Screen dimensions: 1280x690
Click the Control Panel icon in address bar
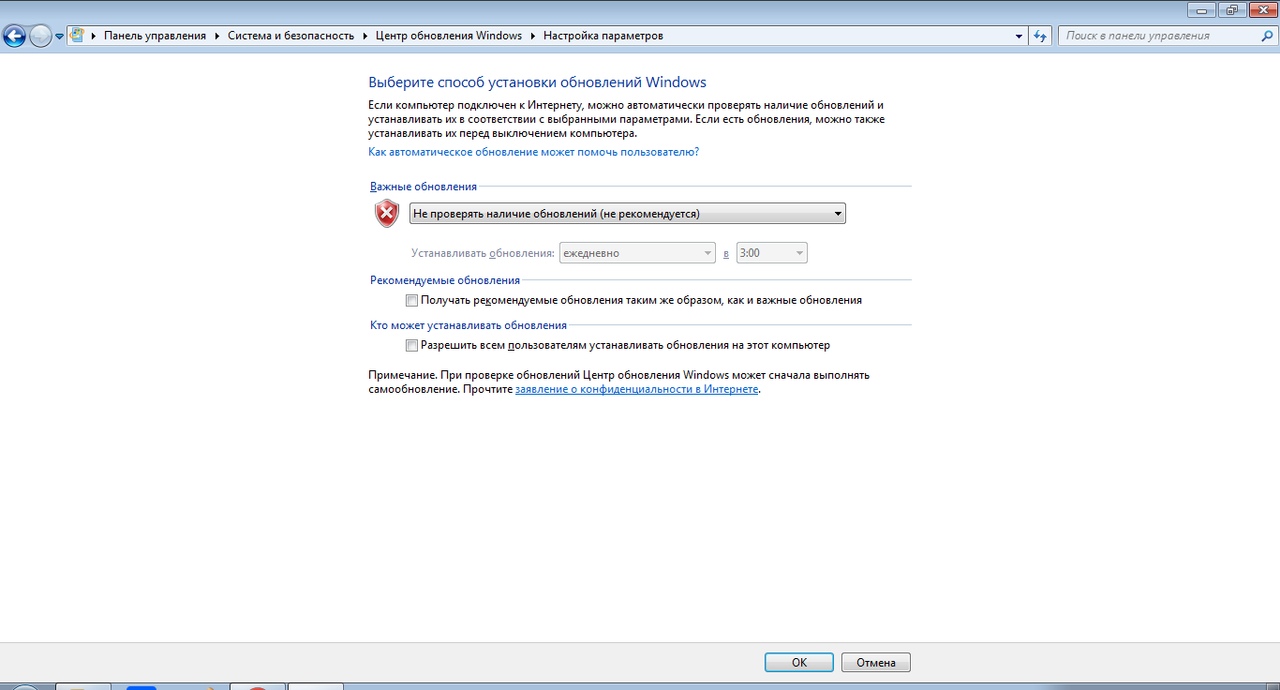(76, 35)
